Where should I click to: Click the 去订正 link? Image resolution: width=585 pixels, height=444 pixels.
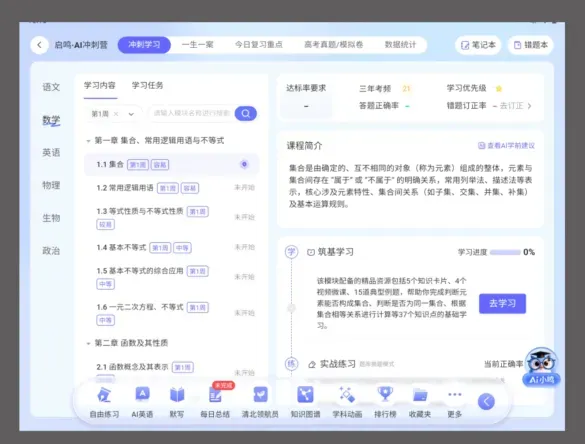(515, 106)
